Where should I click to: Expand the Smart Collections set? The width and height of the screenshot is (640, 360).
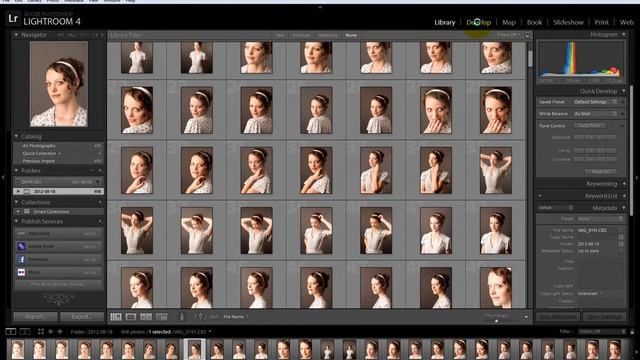point(18,211)
